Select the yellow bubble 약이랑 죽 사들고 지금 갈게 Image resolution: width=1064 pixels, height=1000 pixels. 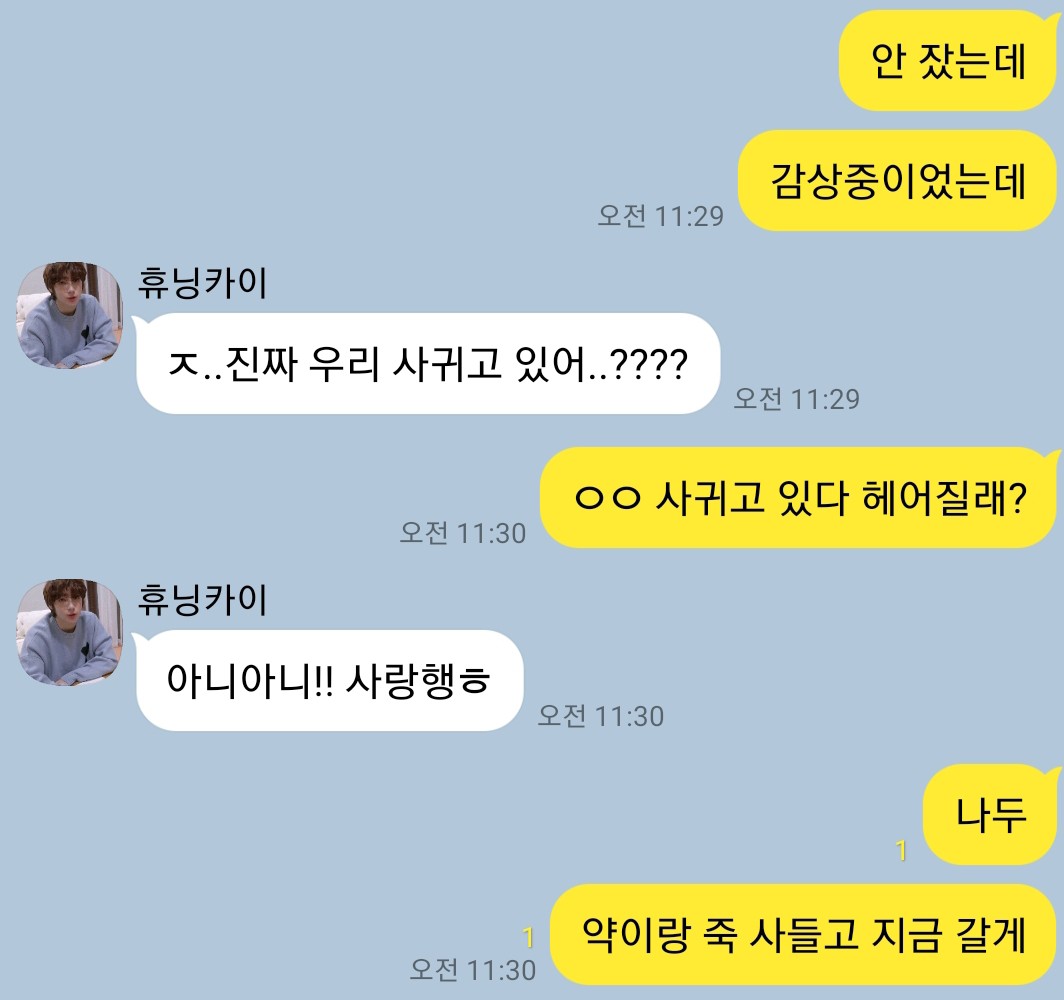[803, 935]
